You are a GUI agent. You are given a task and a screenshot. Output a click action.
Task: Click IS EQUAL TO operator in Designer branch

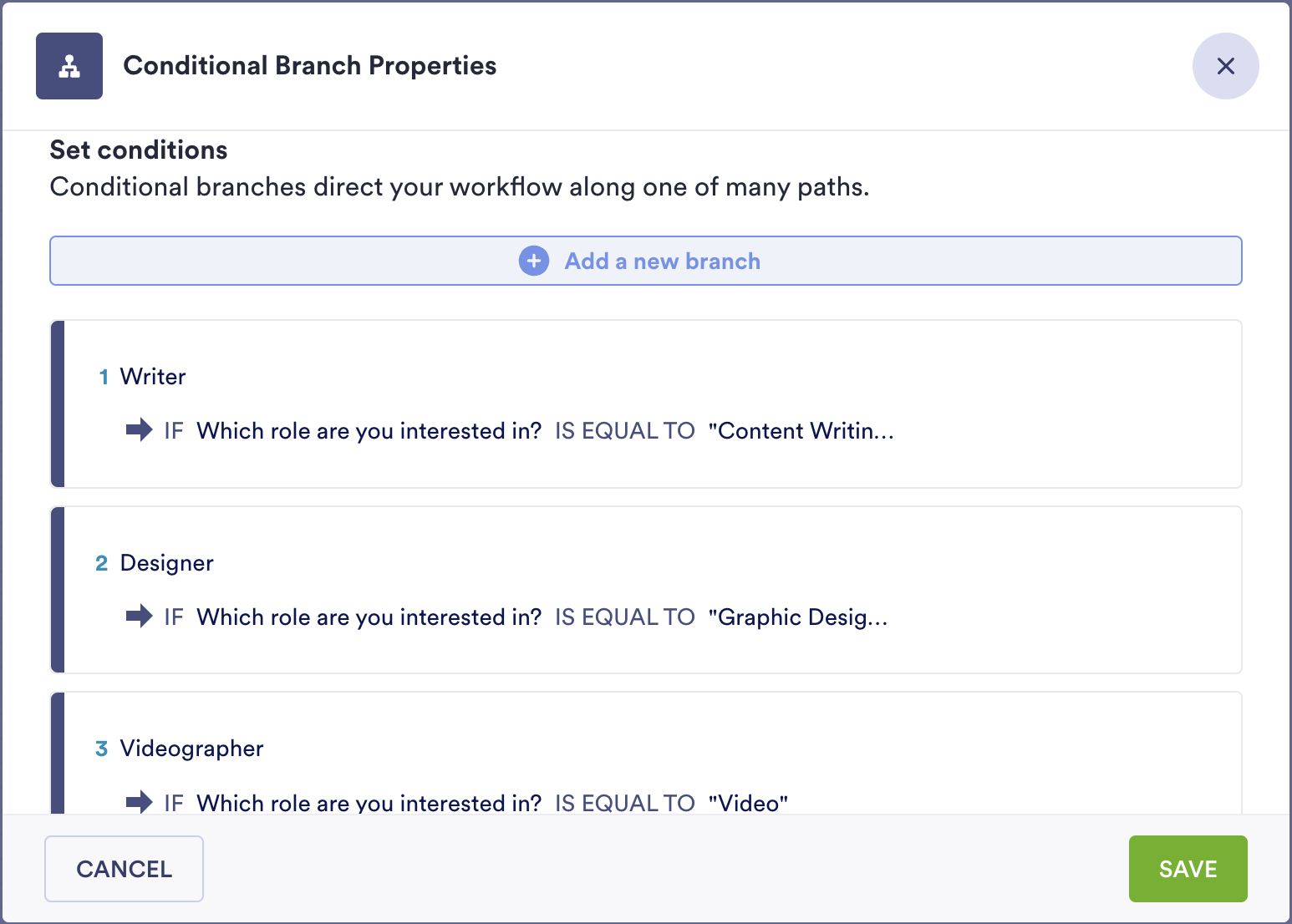[624, 617]
